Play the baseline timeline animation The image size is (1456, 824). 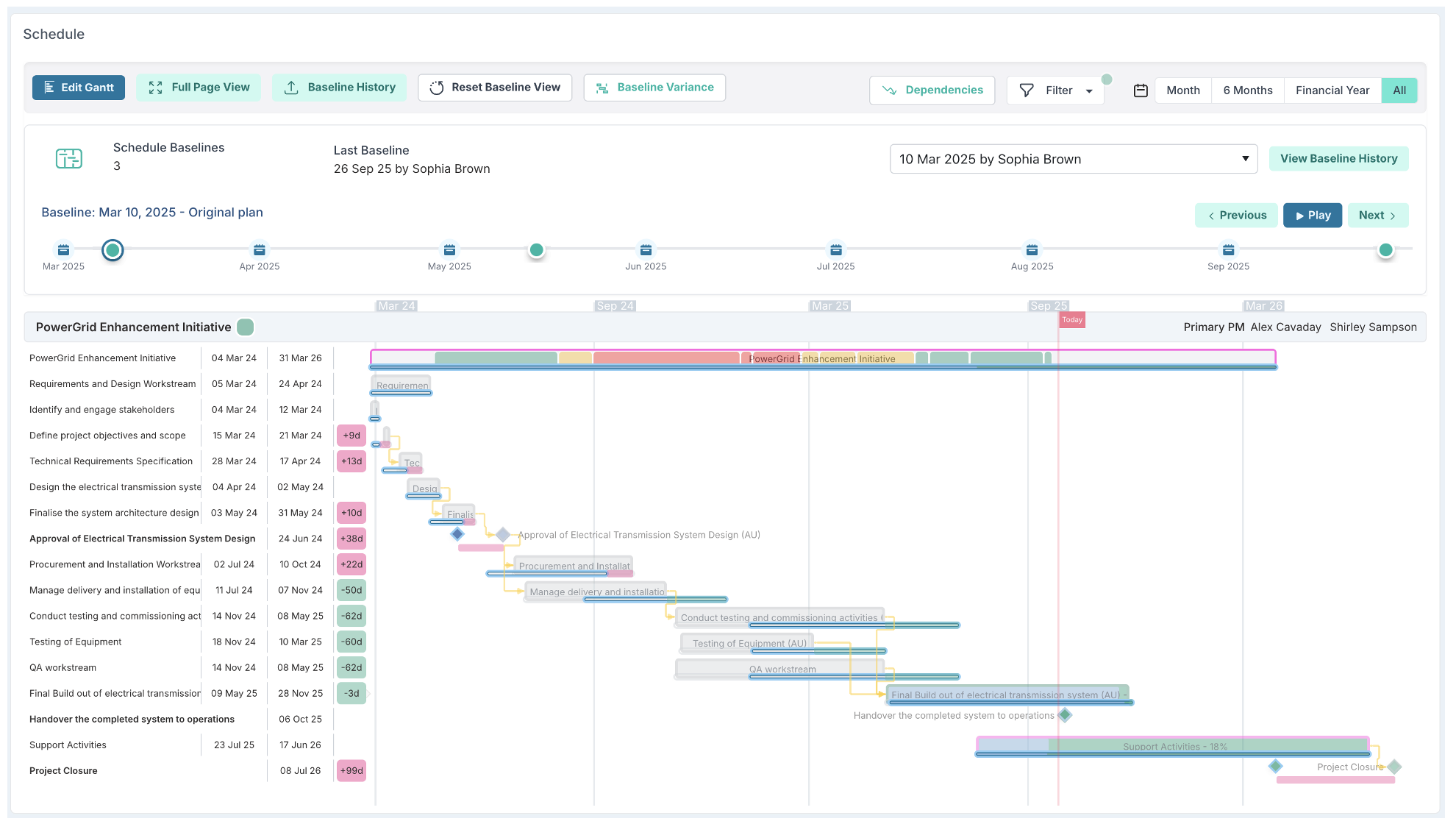pyautogui.click(x=1313, y=216)
